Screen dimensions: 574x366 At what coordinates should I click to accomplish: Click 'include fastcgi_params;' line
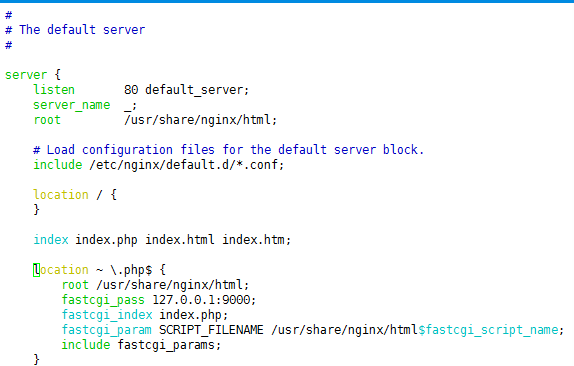[141, 345]
